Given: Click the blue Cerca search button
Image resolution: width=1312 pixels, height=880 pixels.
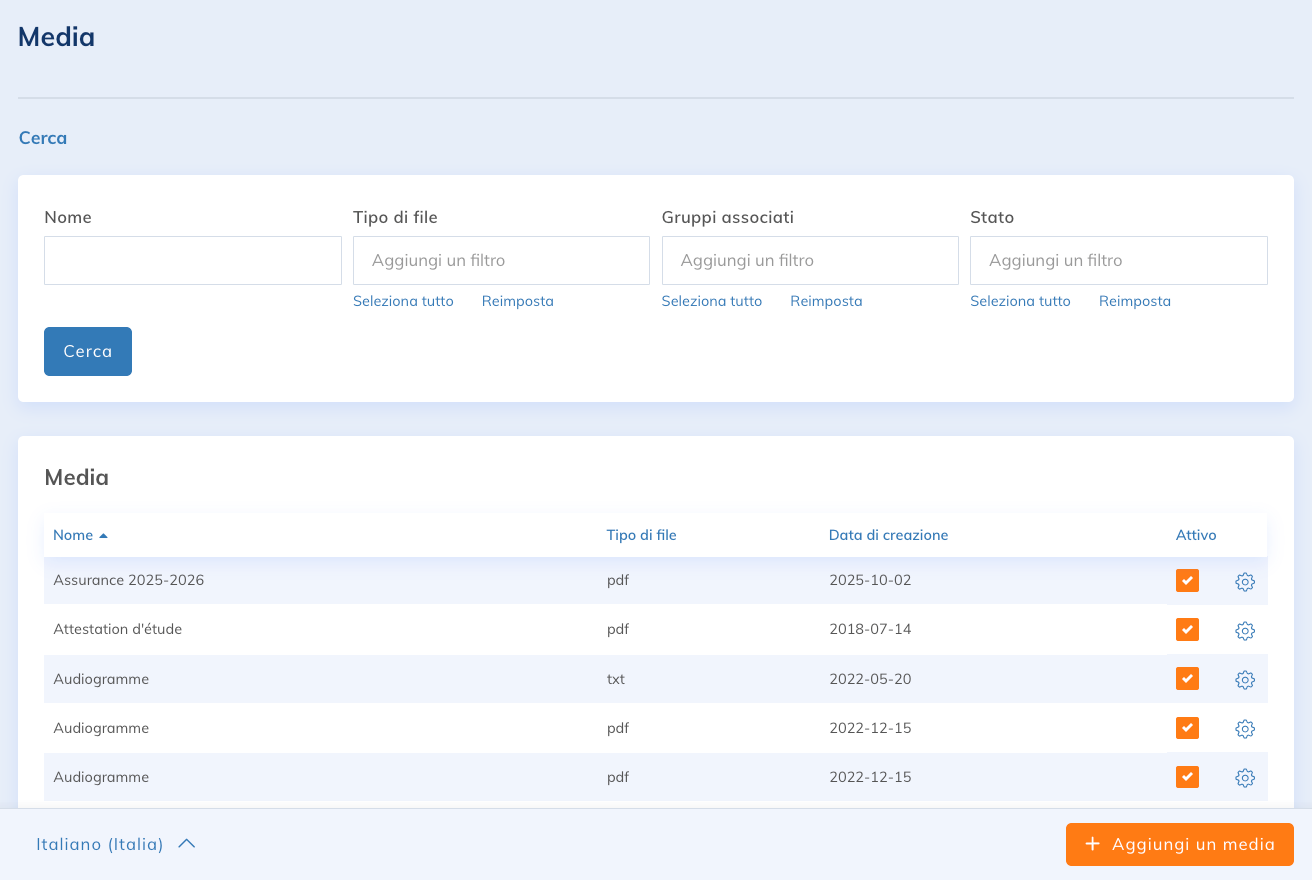Looking at the screenshot, I should pos(88,351).
